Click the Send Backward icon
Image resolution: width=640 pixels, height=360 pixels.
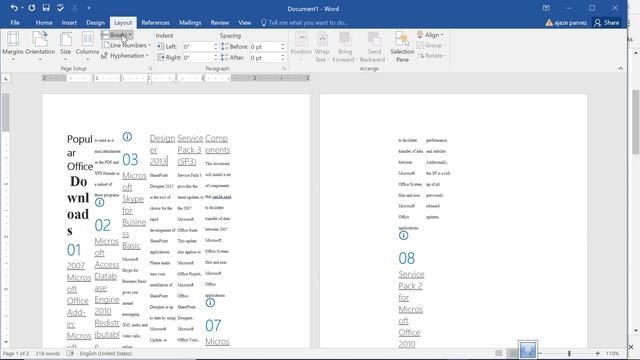(x=374, y=46)
